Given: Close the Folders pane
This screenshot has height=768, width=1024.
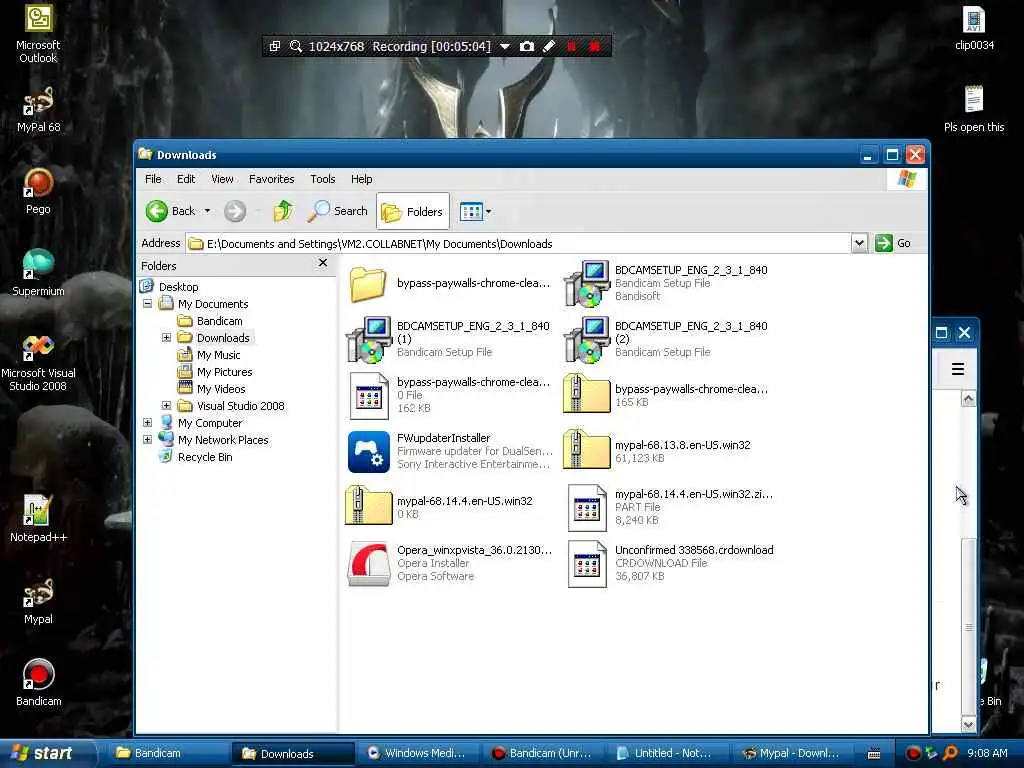Looking at the screenshot, I should [x=323, y=263].
